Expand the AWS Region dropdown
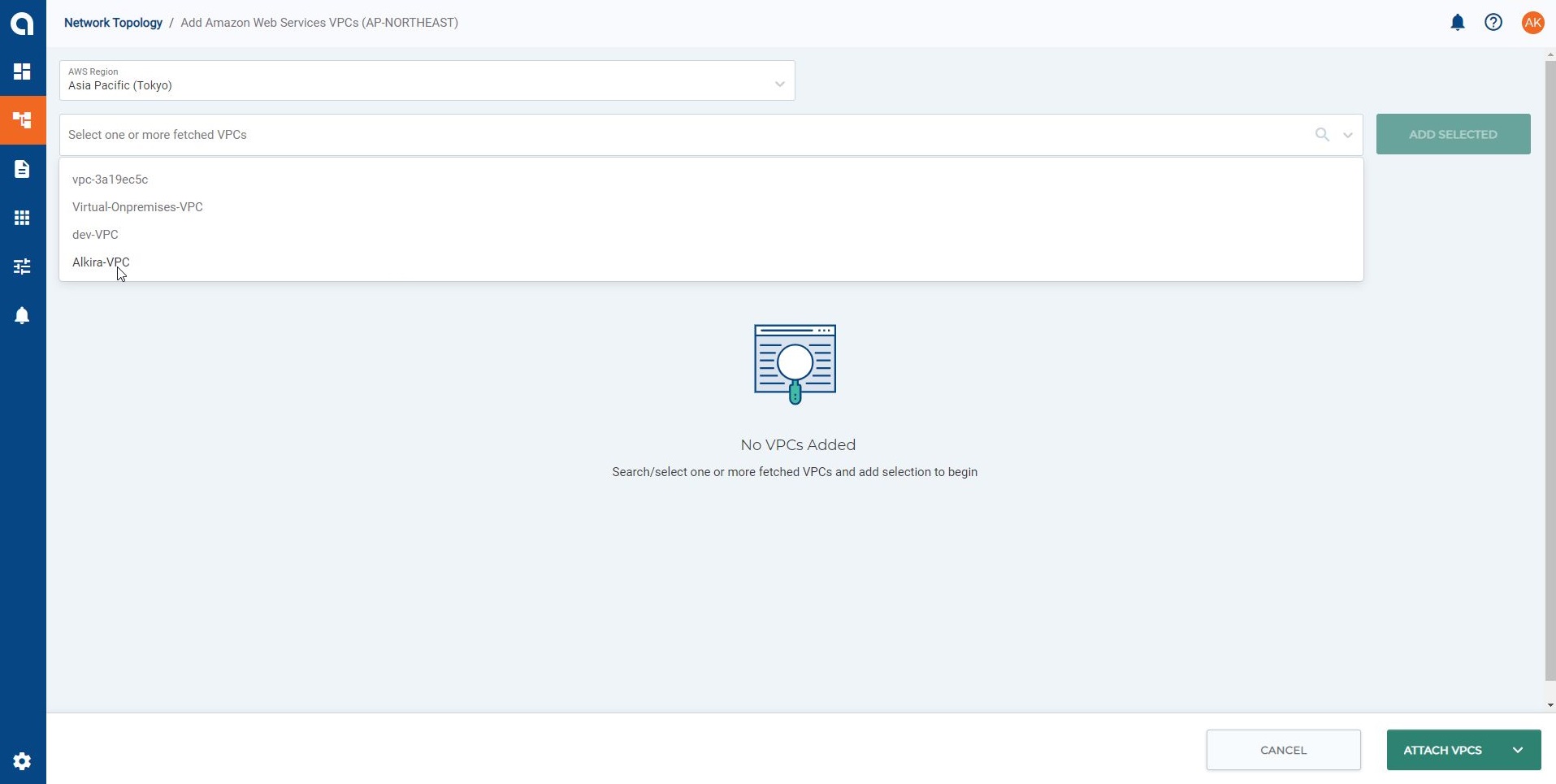Image resolution: width=1556 pixels, height=784 pixels. point(779,84)
